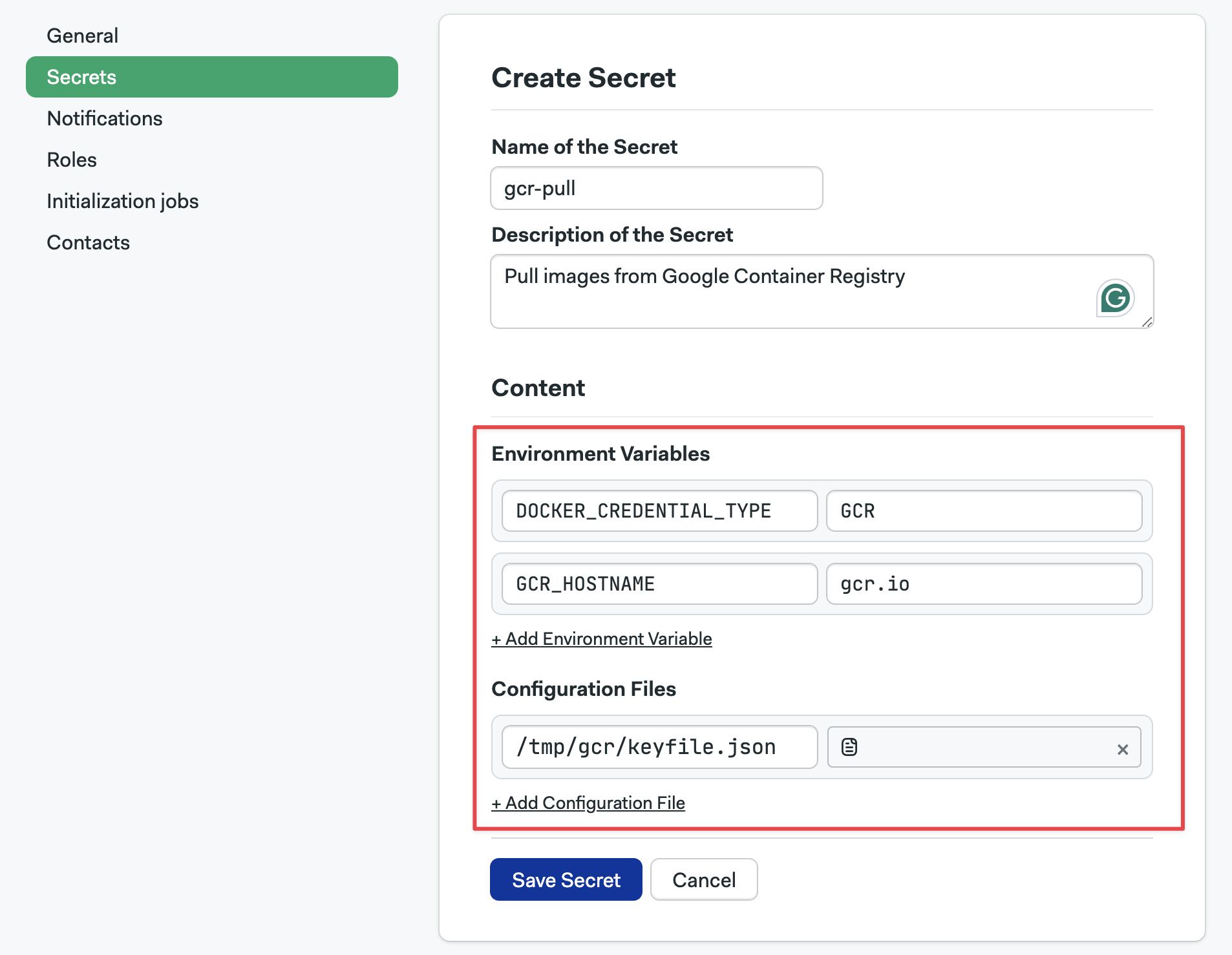Viewport: 1232px width, 955px height.
Task: Edit the gcr.io variable value field
Action: tap(984, 584)
